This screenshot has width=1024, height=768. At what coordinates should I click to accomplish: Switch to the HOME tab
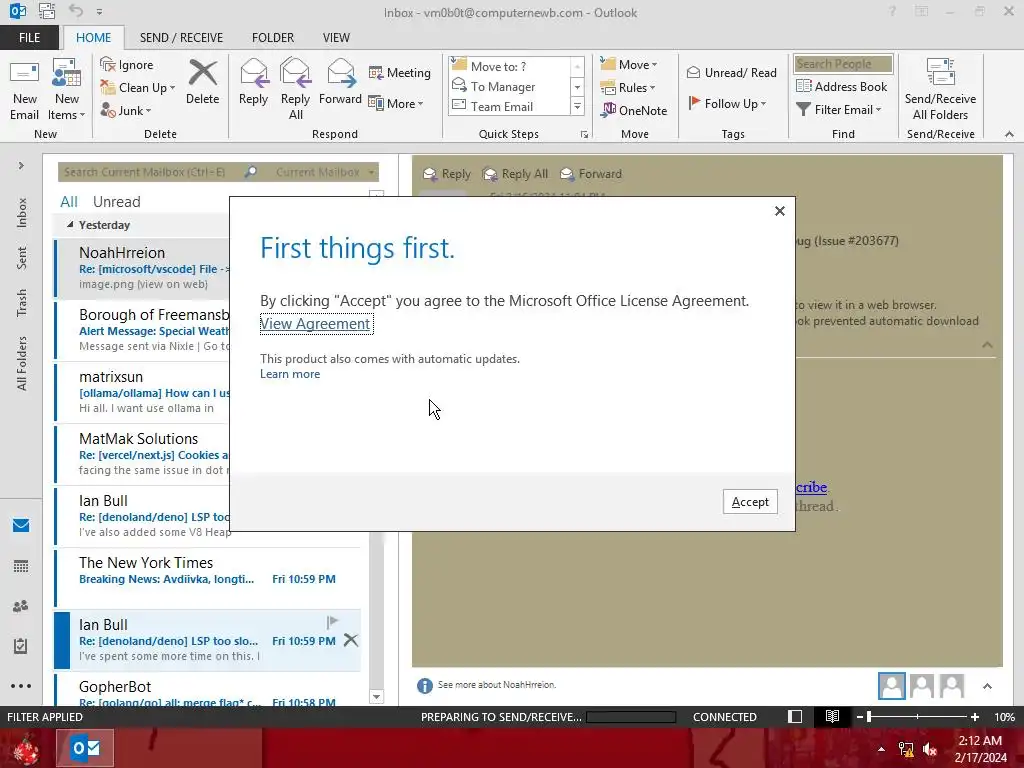pyautogui.click(x=93, y=38)
